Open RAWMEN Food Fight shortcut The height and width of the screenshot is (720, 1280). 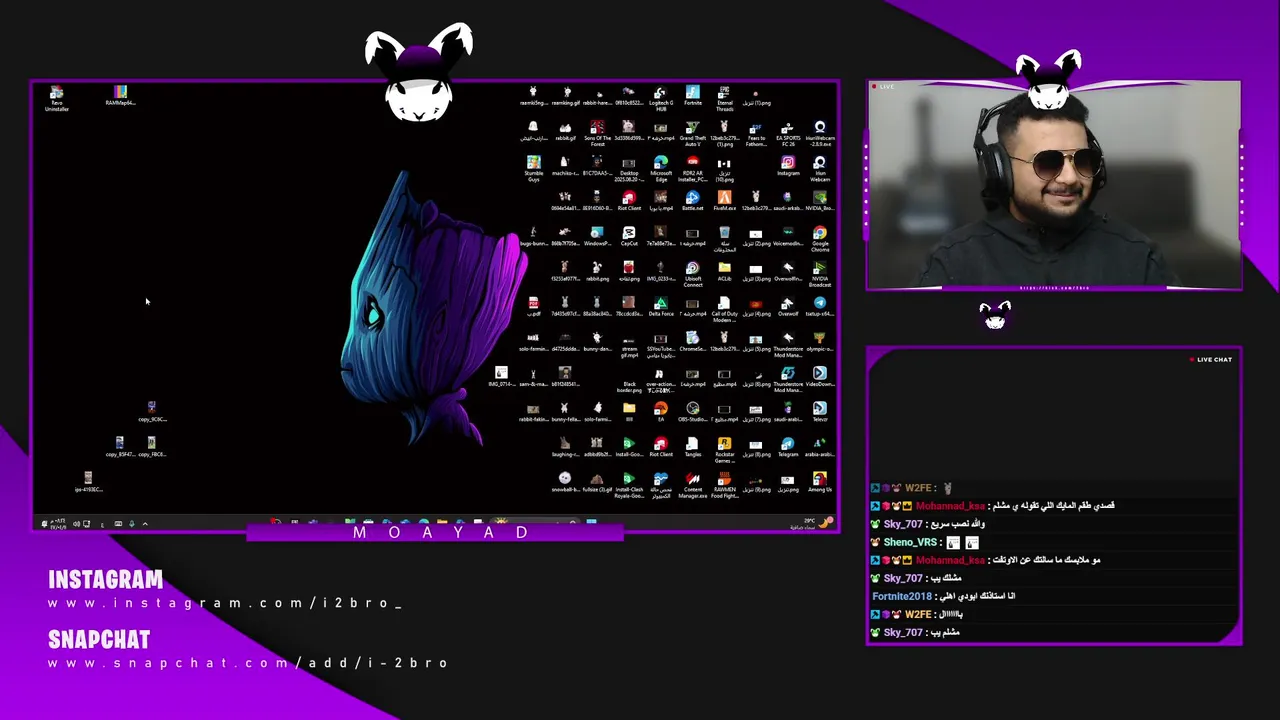click(724, 484)
